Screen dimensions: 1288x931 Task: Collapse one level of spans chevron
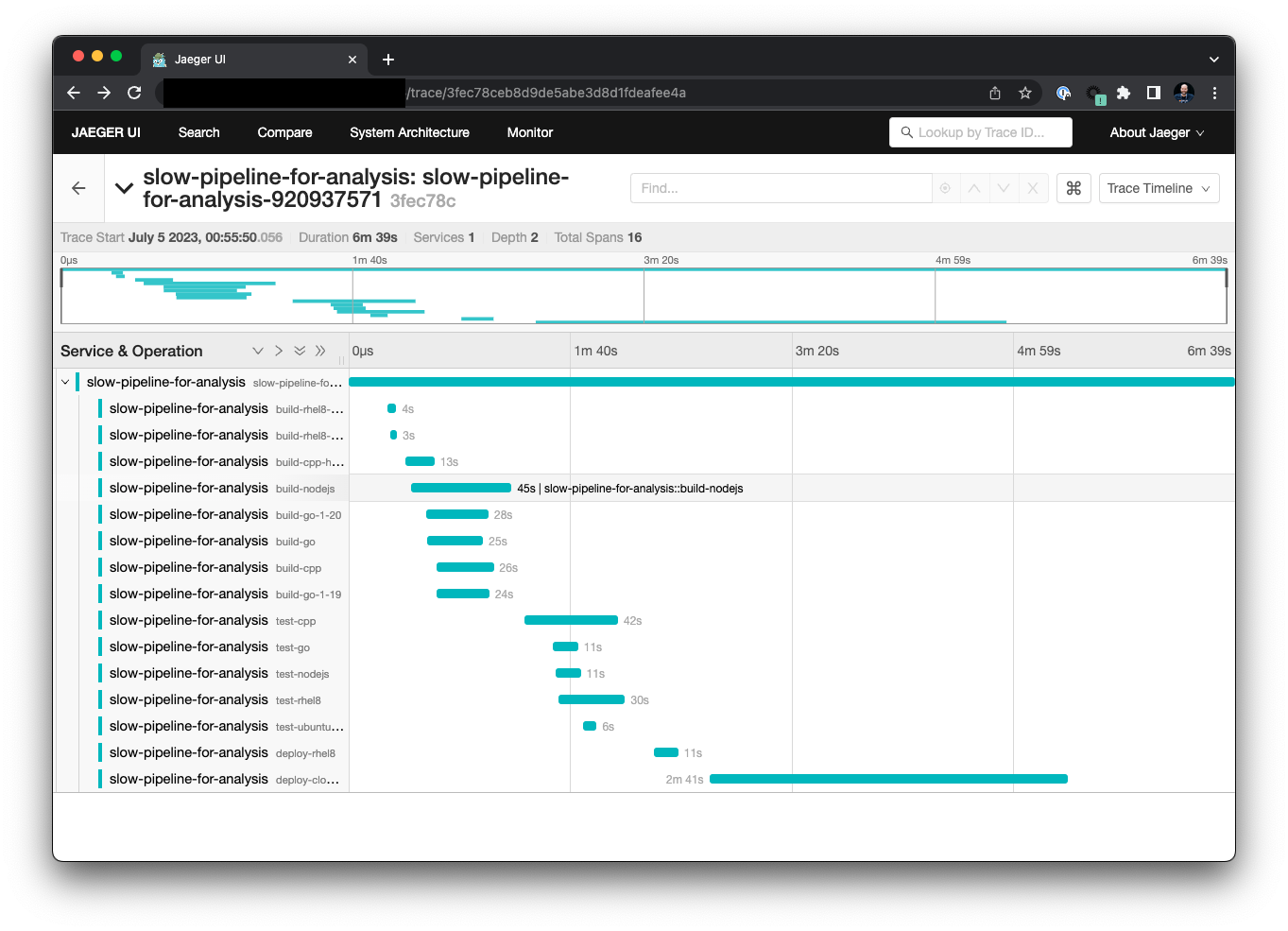tap(257, 351)
